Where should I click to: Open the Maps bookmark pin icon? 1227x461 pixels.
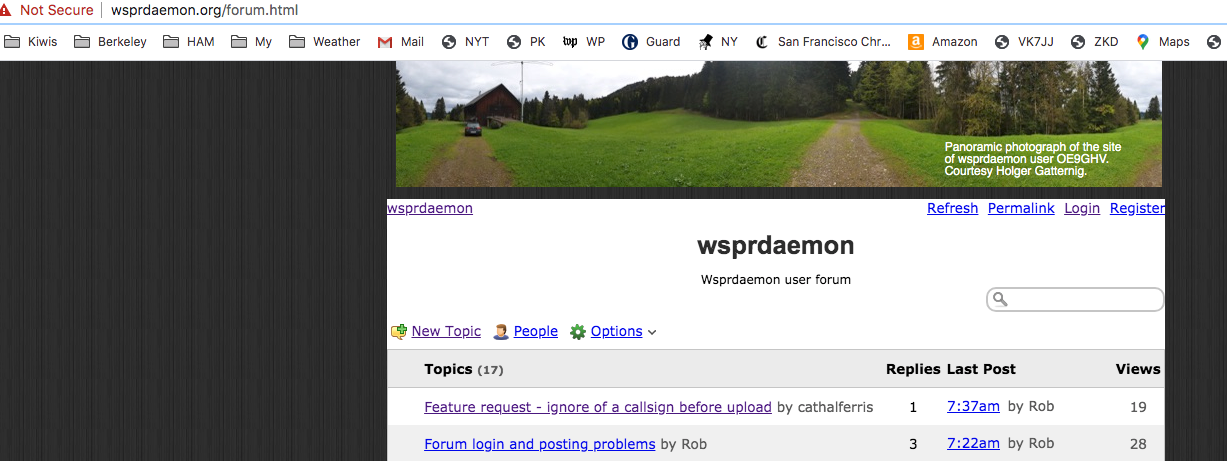click(1143, 42)
